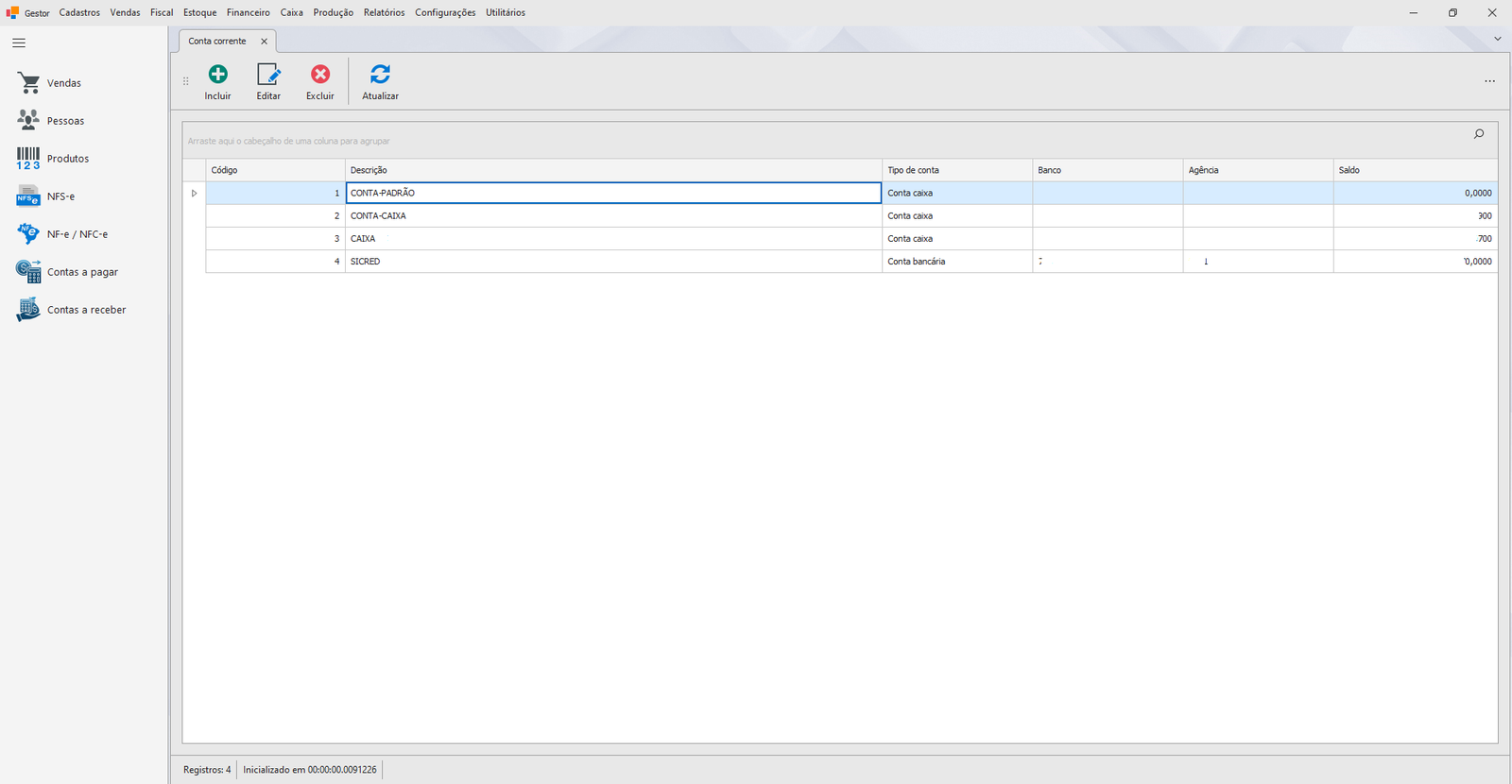
Task: Expand the tab list chevron at right
Action: pyautogui.click(x=1497, y=39)
